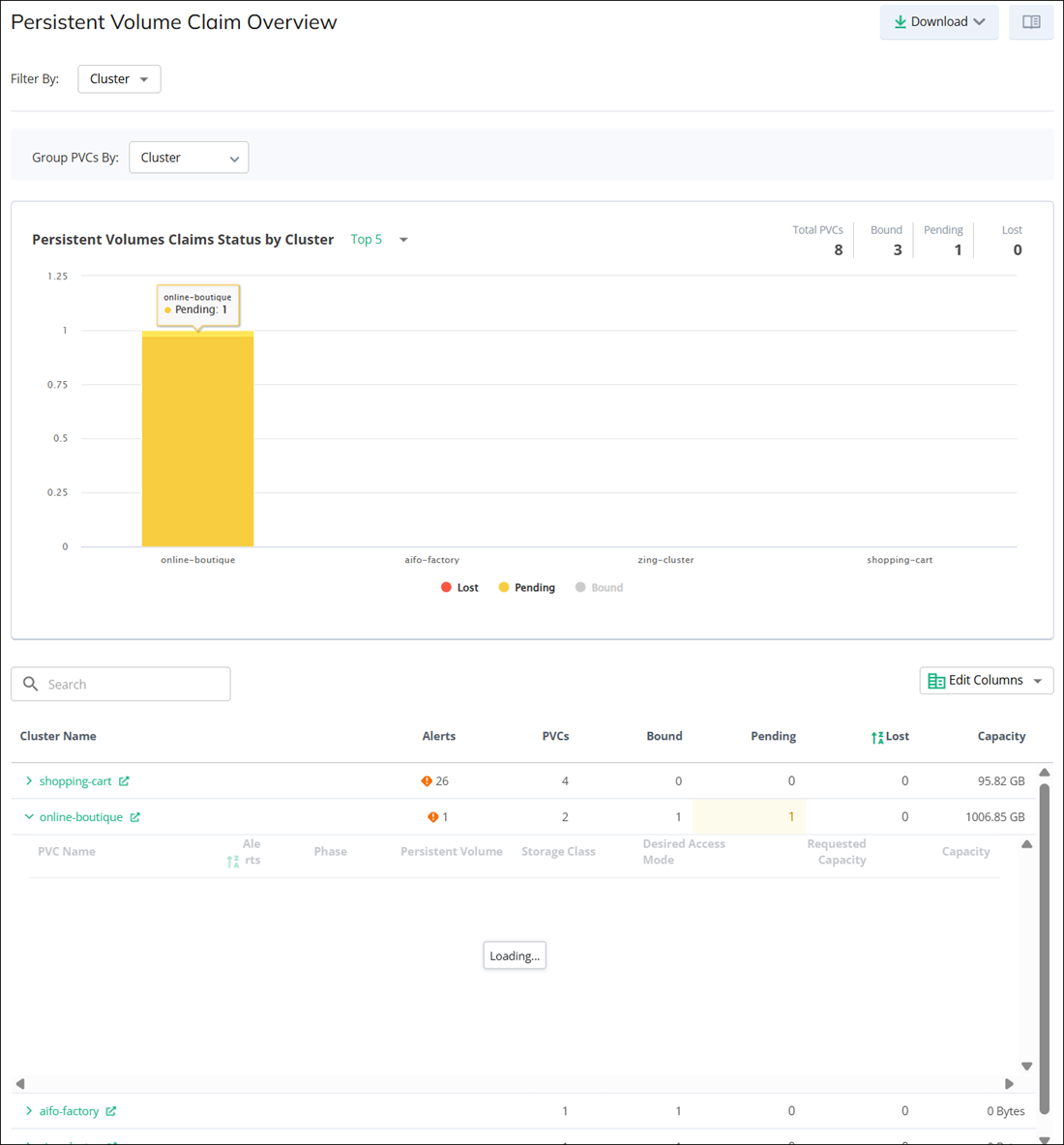Open the Download menu

pos(938,22)
